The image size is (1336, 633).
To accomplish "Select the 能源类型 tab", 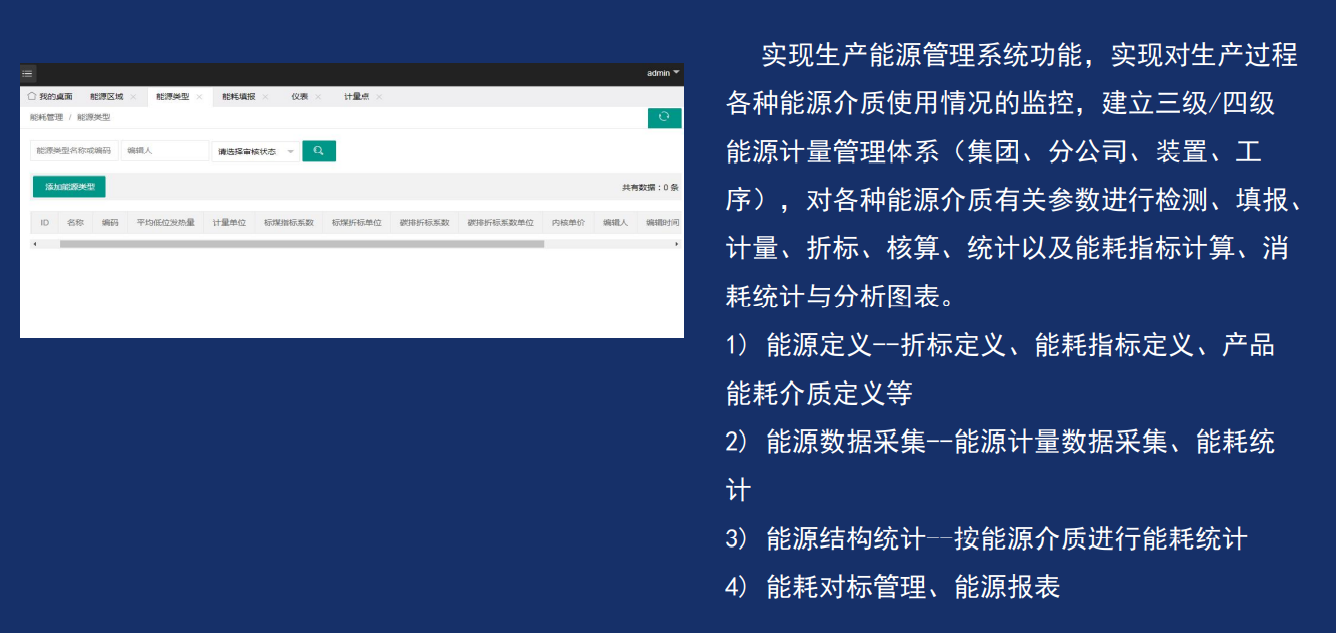I will 172,97.
